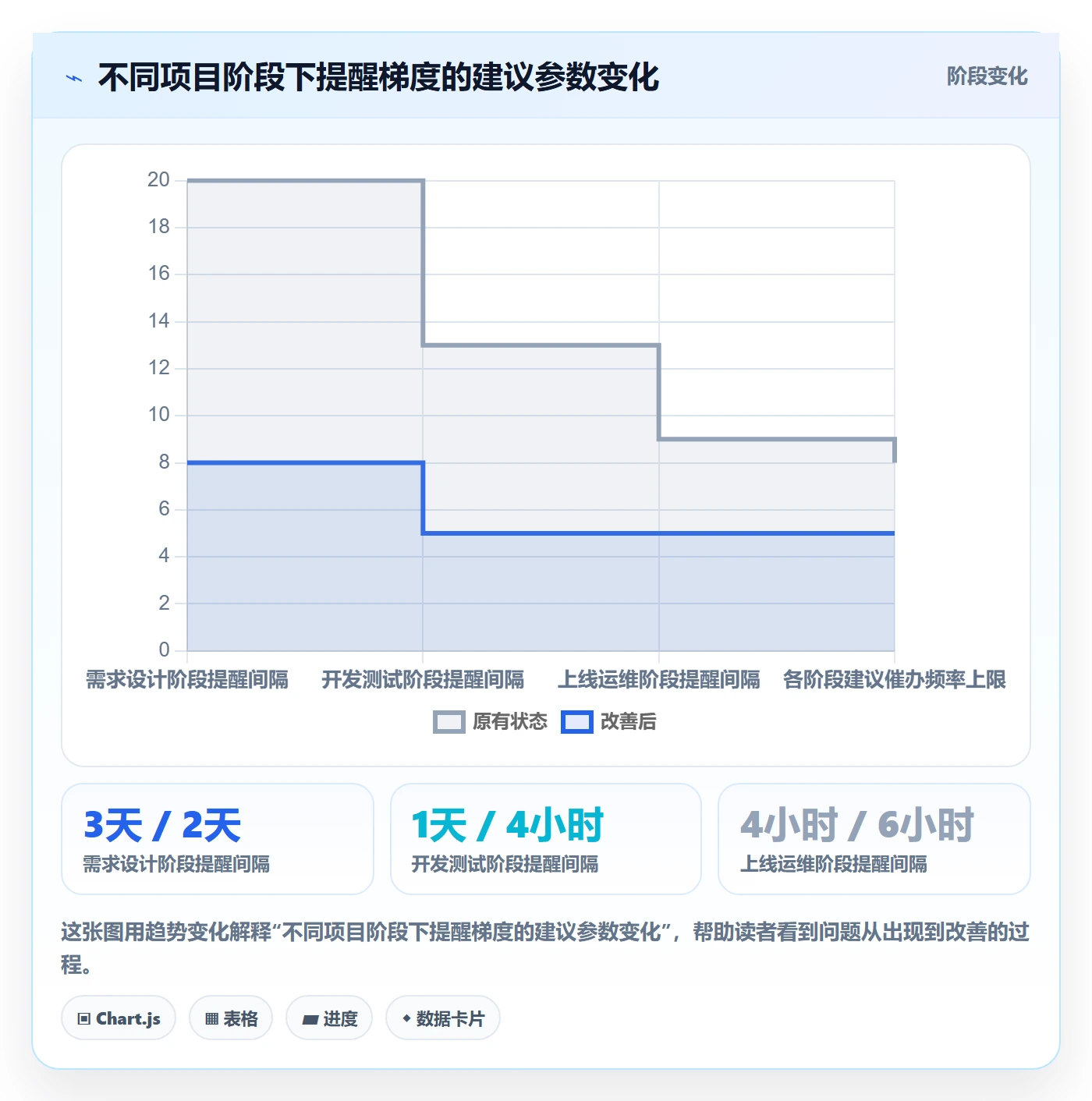The width and height of the screenshot is (1092, 1101).
Task: Click the 原有状态 legend label
Action: coord(510,722)
